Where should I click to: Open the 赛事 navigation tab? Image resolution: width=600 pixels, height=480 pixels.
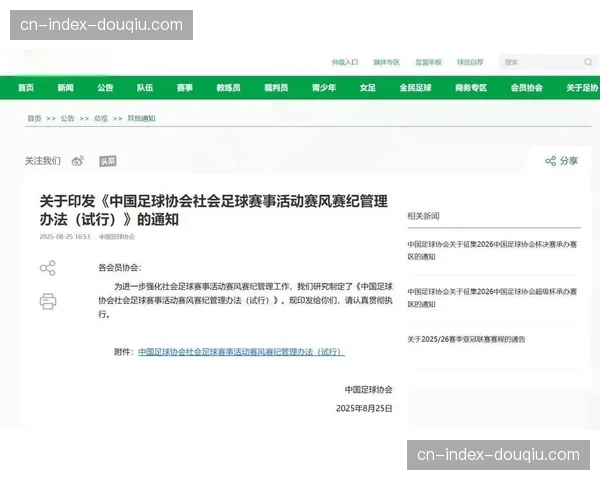coord(185,88)
